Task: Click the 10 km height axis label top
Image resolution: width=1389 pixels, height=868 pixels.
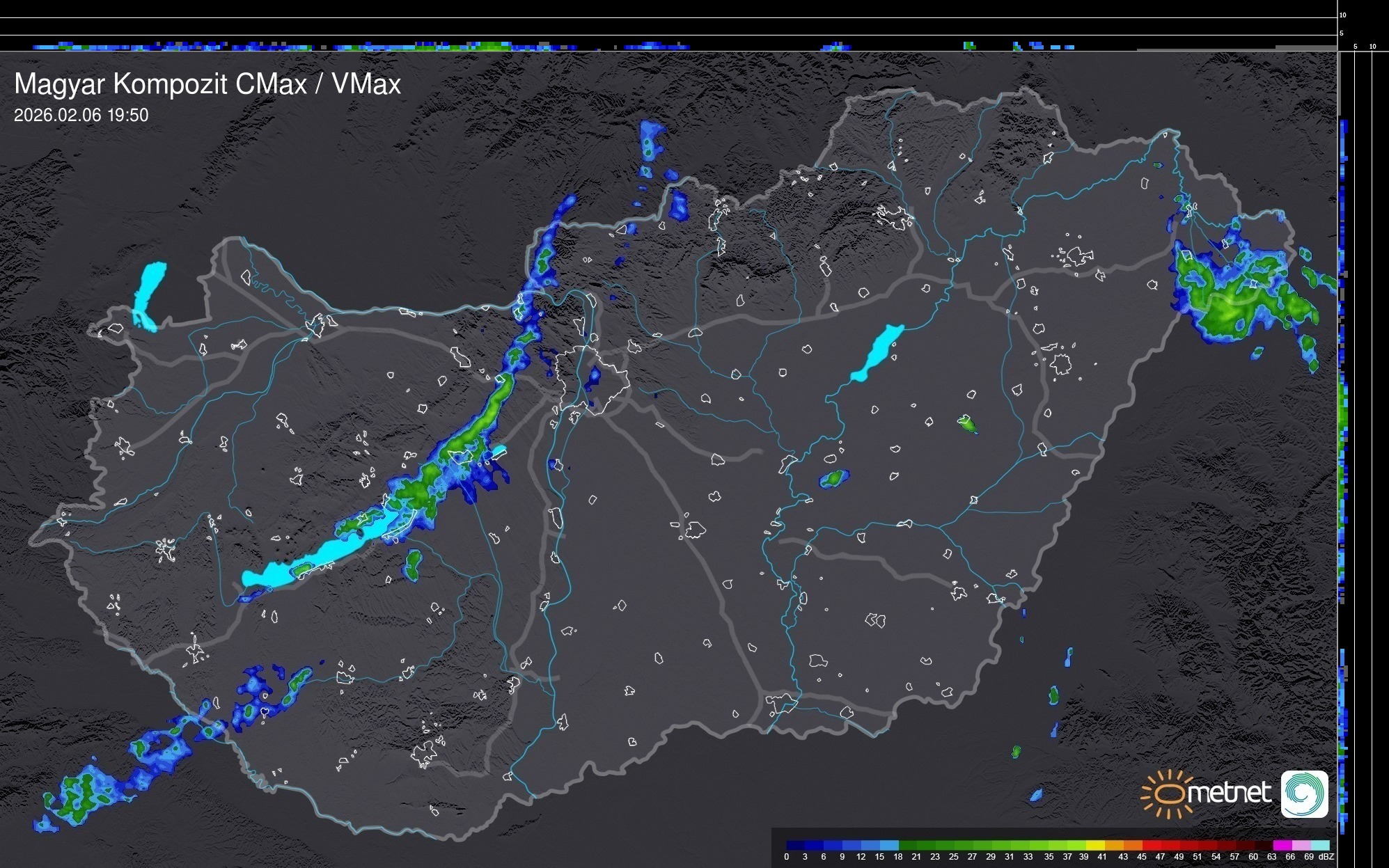Action: click(x=1343, y=15)
